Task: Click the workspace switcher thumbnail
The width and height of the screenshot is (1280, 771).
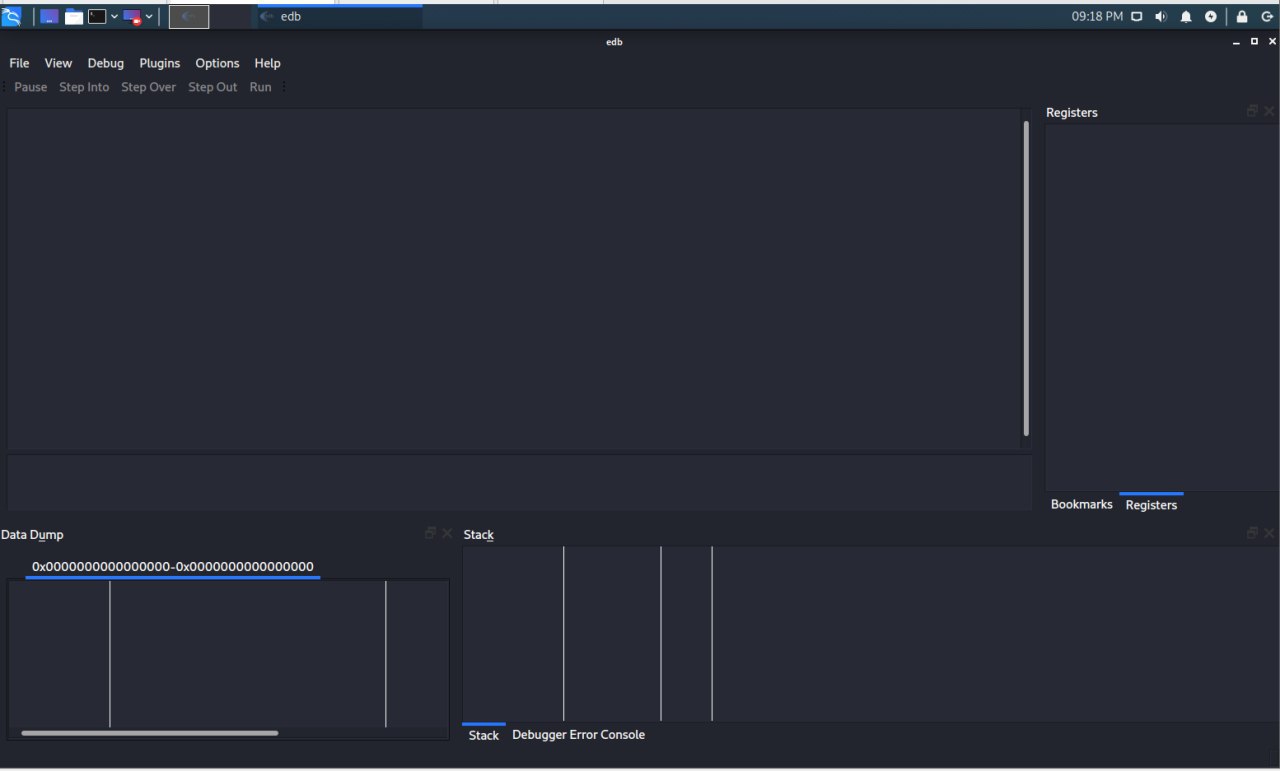Action: (189, 17)
